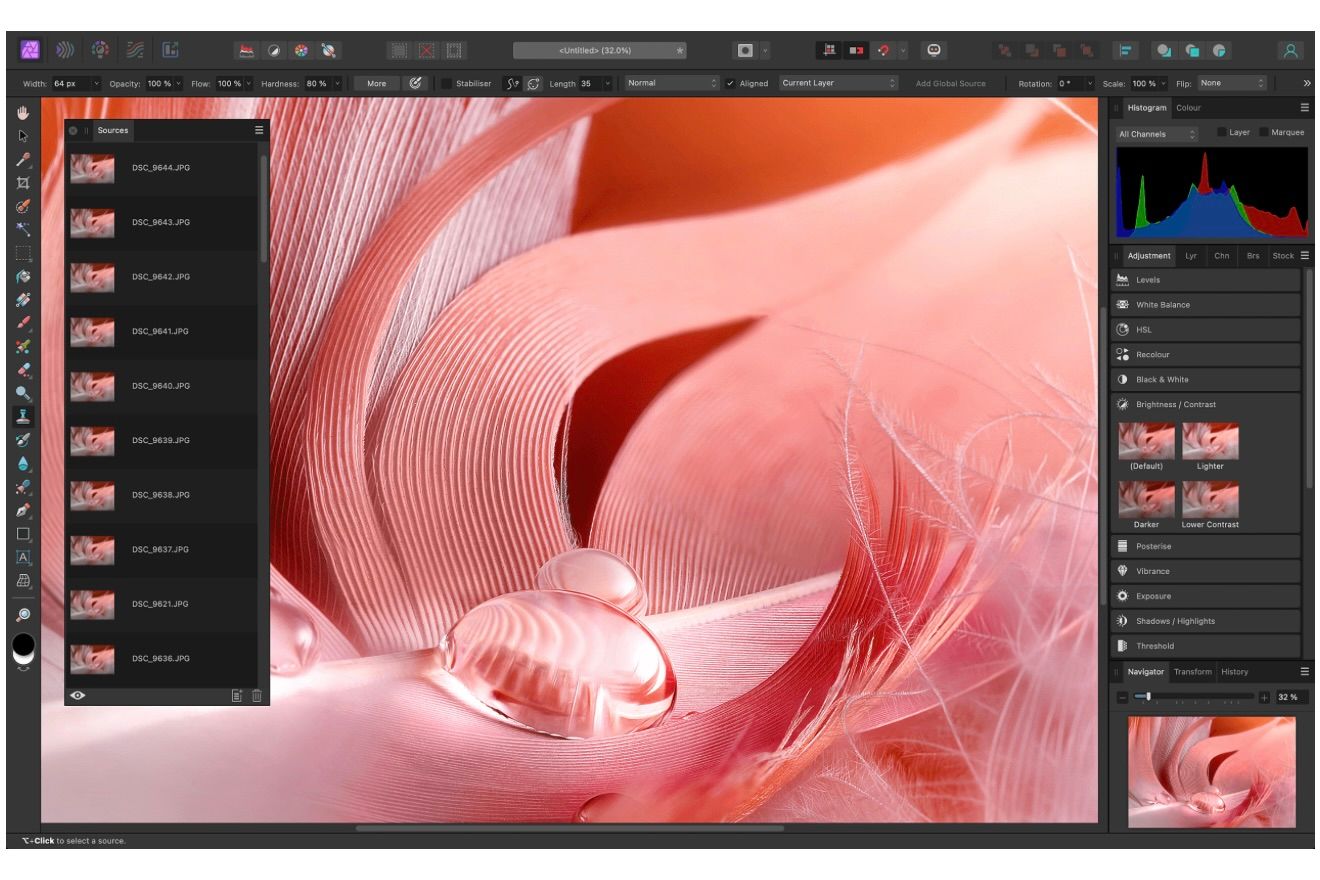This screenshot has width=1320, height=880.
Task: Switch to Export Persona
Action: [x=170, y=50]
